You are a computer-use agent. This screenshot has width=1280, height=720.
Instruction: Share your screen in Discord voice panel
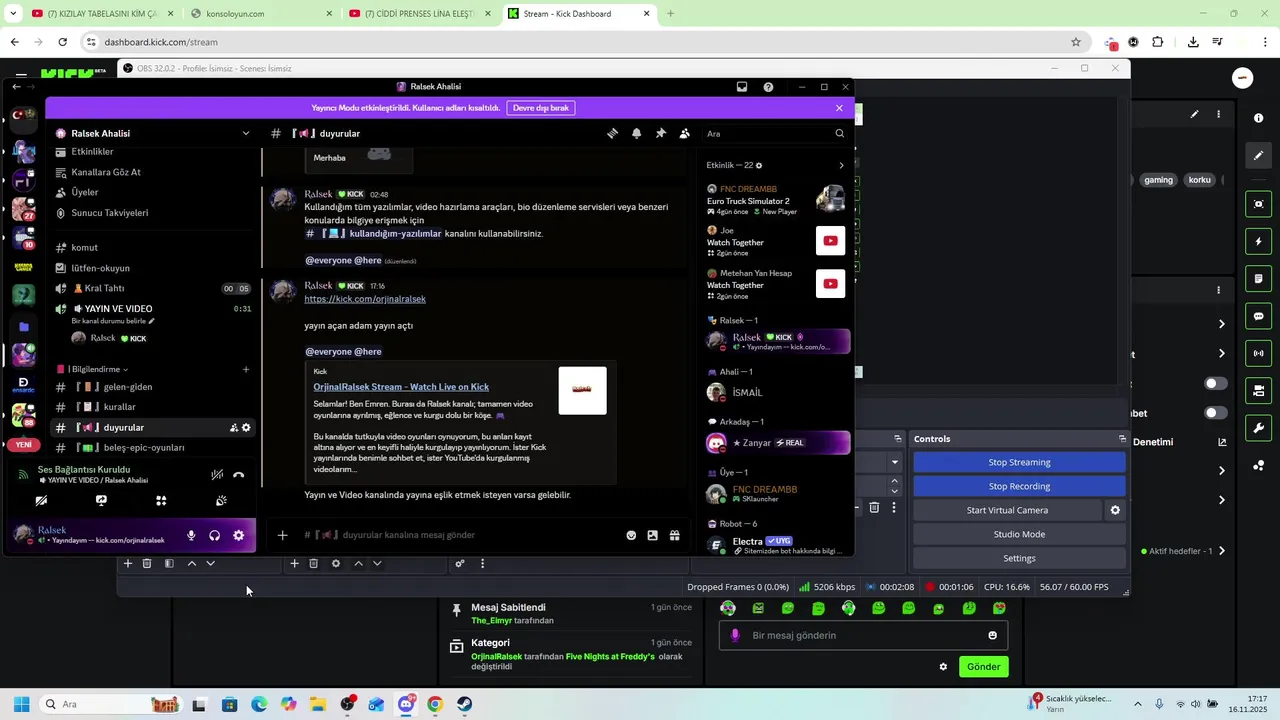click(101, 500)
